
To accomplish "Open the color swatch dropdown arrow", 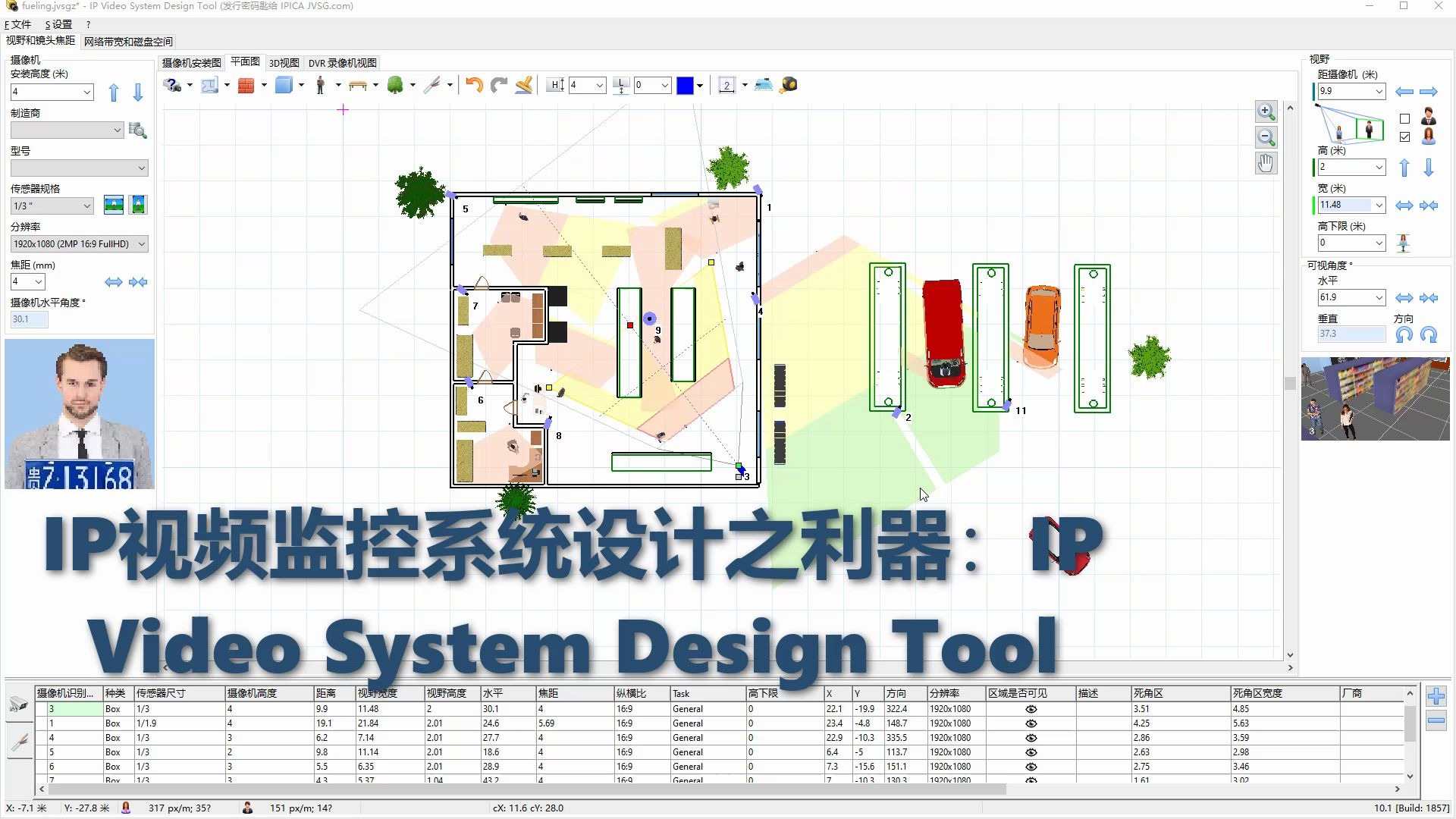I will click(x=700, y=85).
